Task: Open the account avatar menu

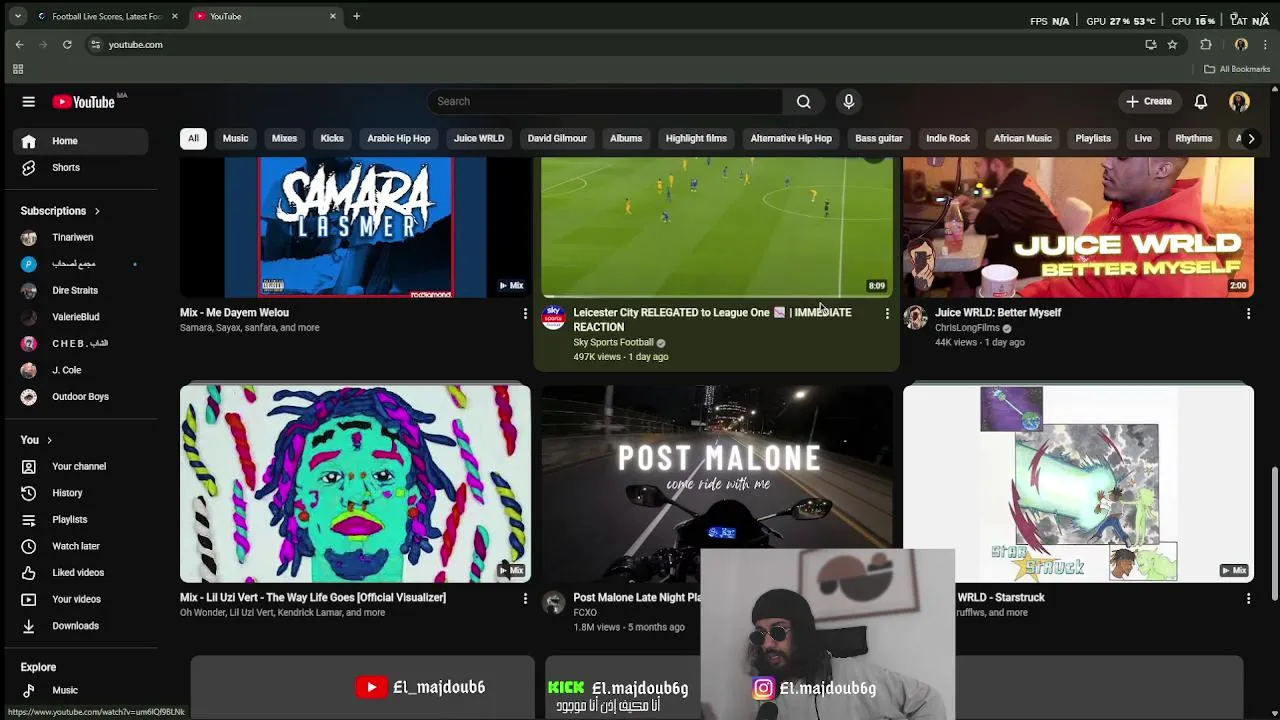Action: (x=1239, y=101)
